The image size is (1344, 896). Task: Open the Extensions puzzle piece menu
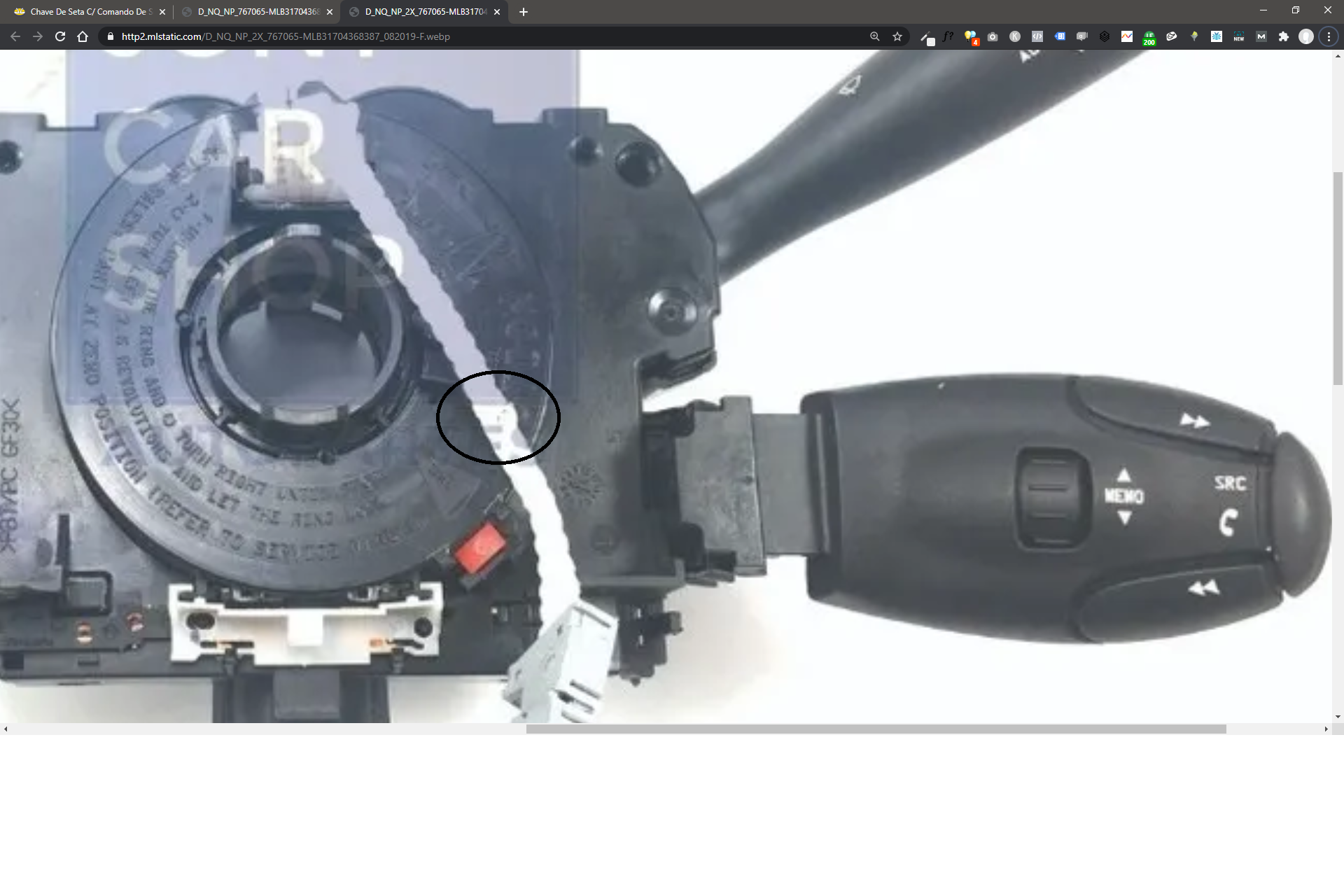coord(1284,36)
